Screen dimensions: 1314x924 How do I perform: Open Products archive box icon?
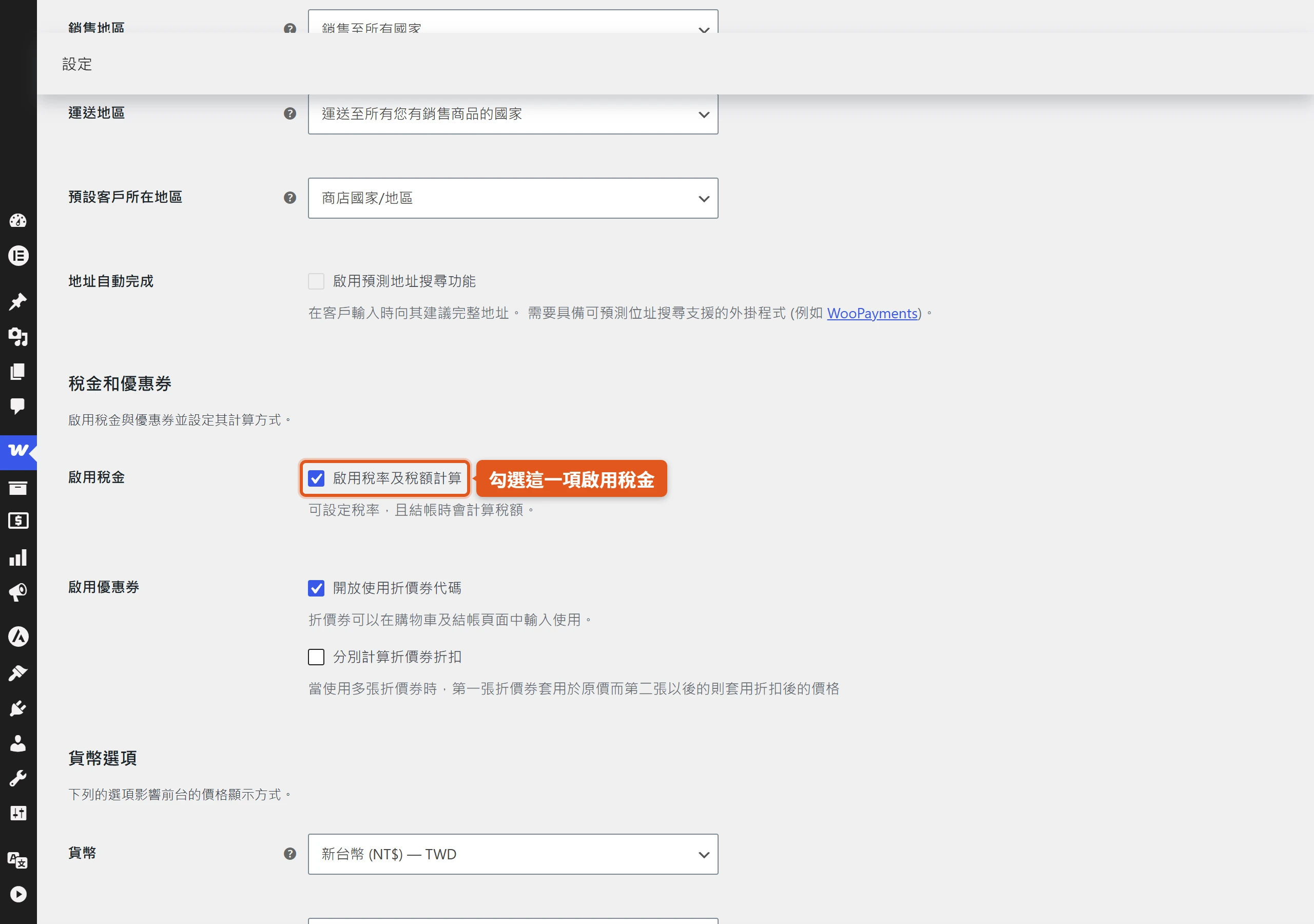point(18,488)
